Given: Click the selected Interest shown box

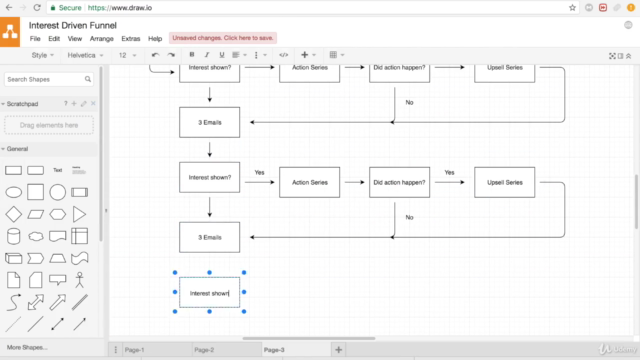Looking at the screenshot, I should [209, 292].
